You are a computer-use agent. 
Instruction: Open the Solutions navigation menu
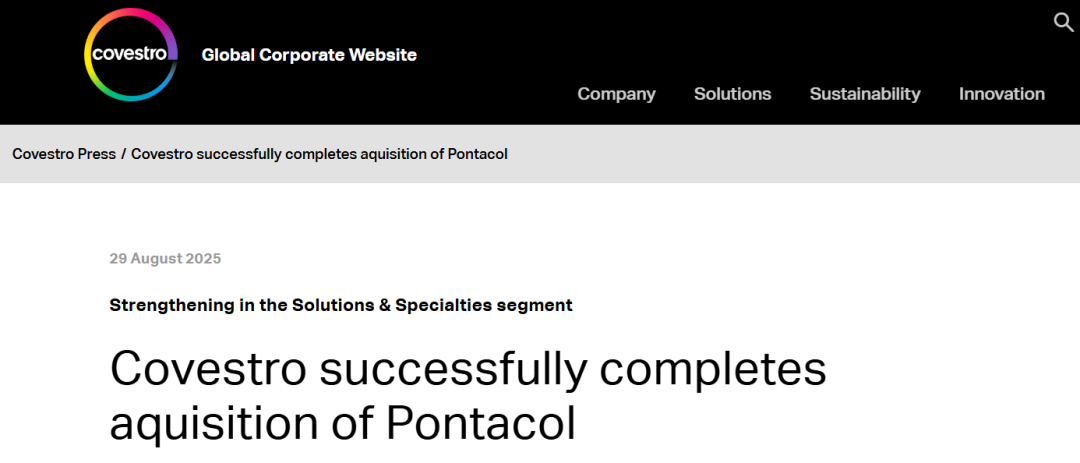click(x=732, y=94)
